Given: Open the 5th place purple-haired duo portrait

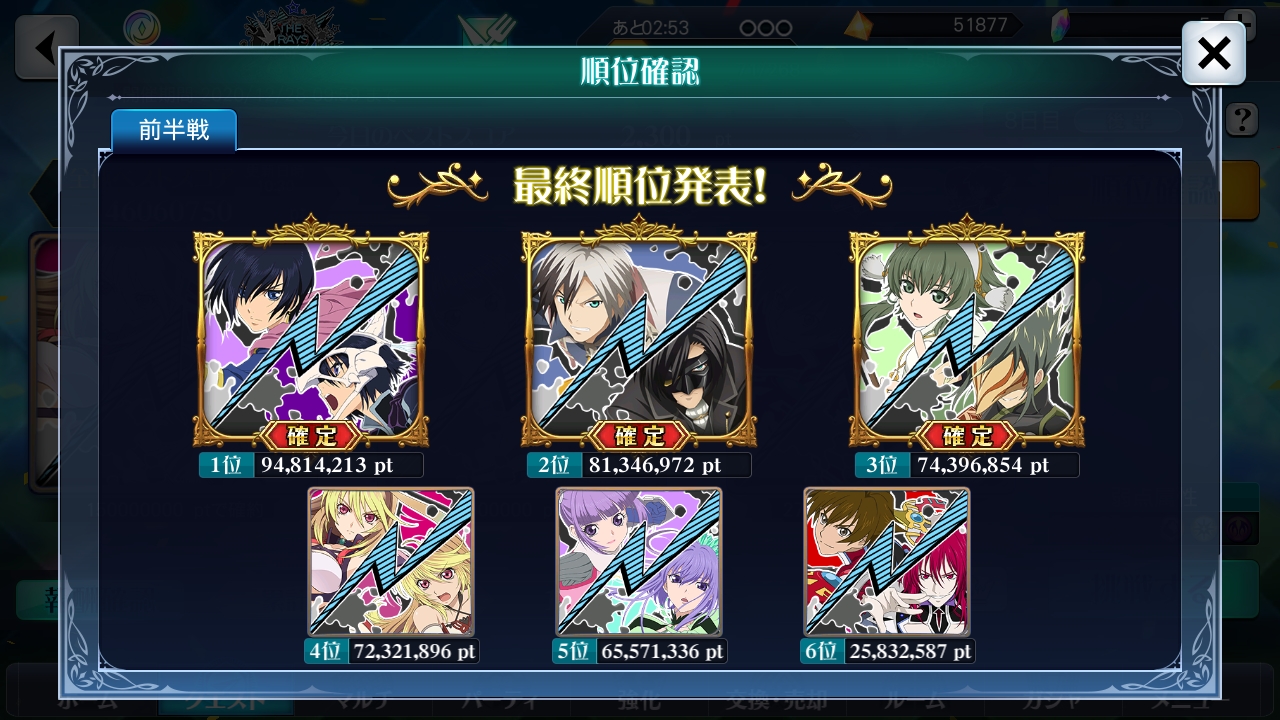Looking at the screenshot, I should coord(639,562).
